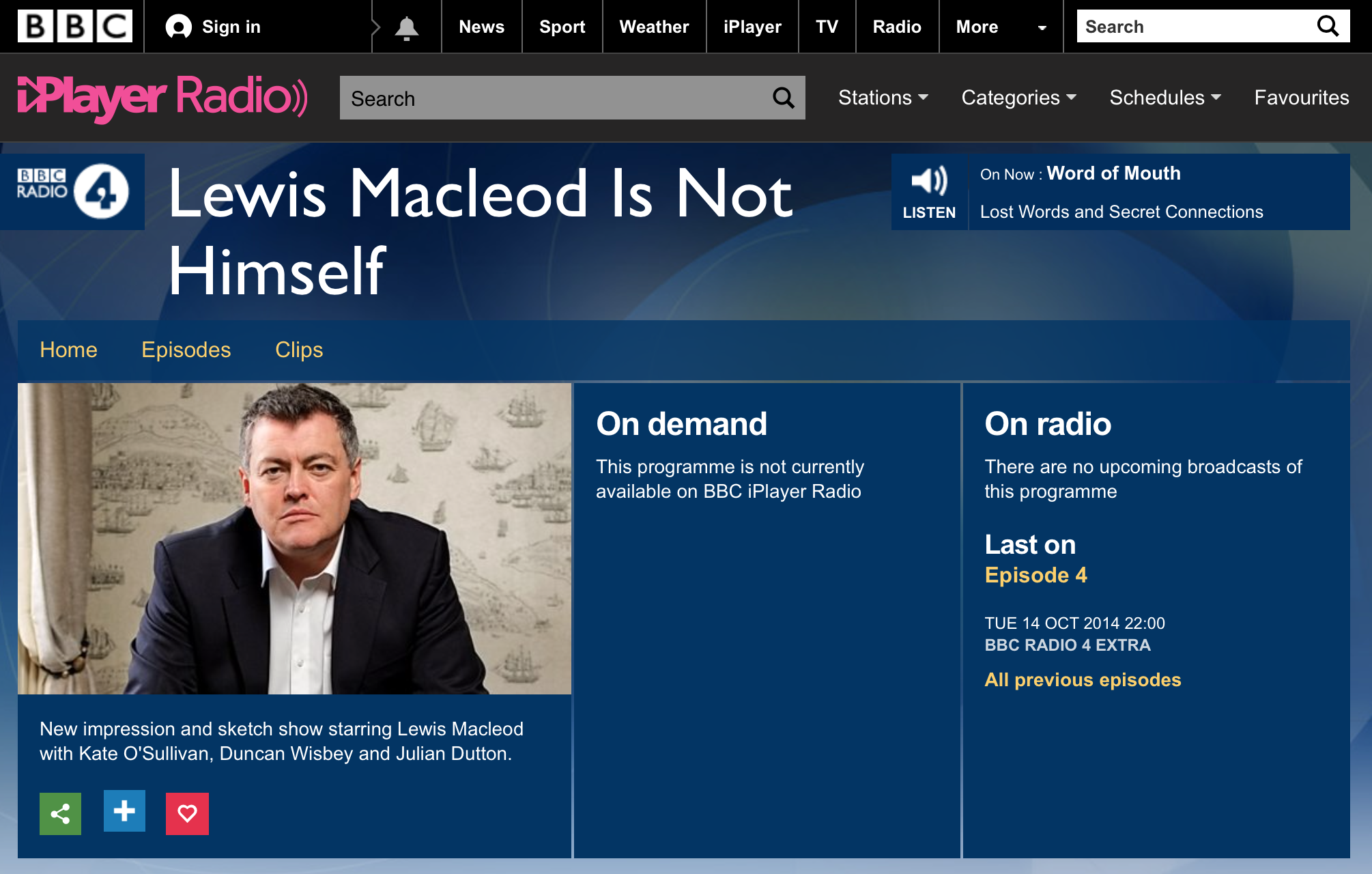
Task: Favourite programme with the red heart icon
Action: tap(187, 813)
